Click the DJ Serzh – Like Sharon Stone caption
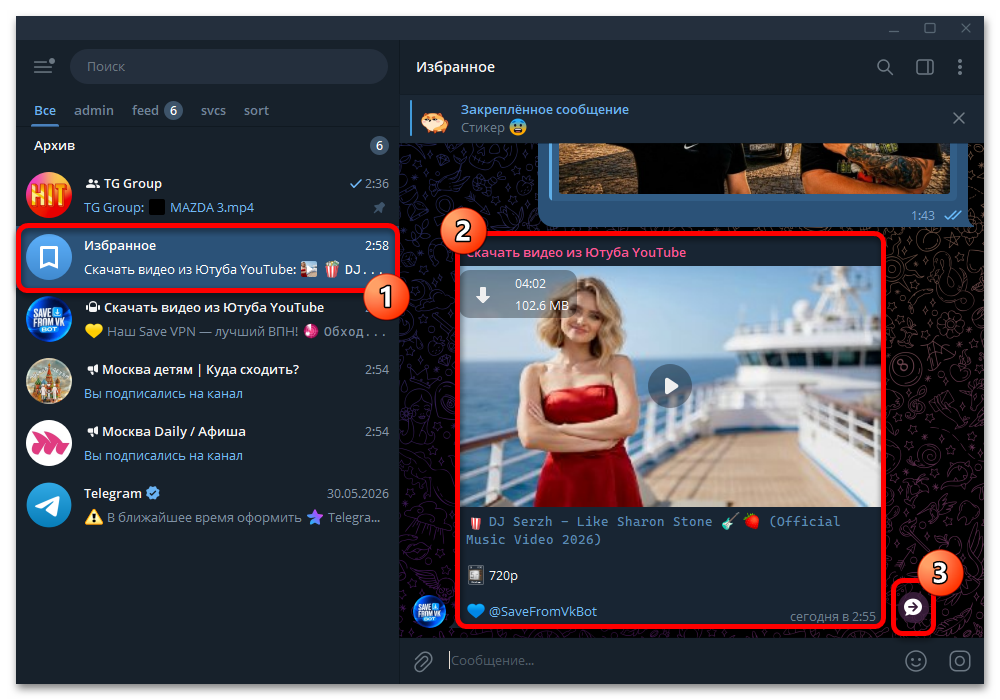The image size is (1000, 700). click(x=652, y=530)
